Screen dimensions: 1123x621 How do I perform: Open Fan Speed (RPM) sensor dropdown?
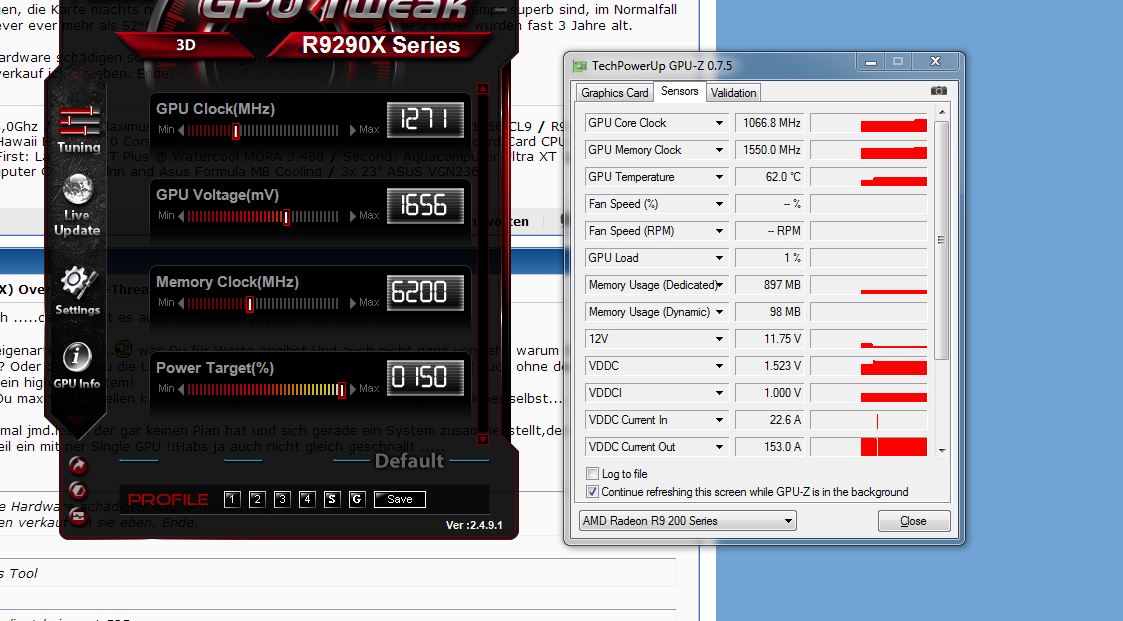719,231
